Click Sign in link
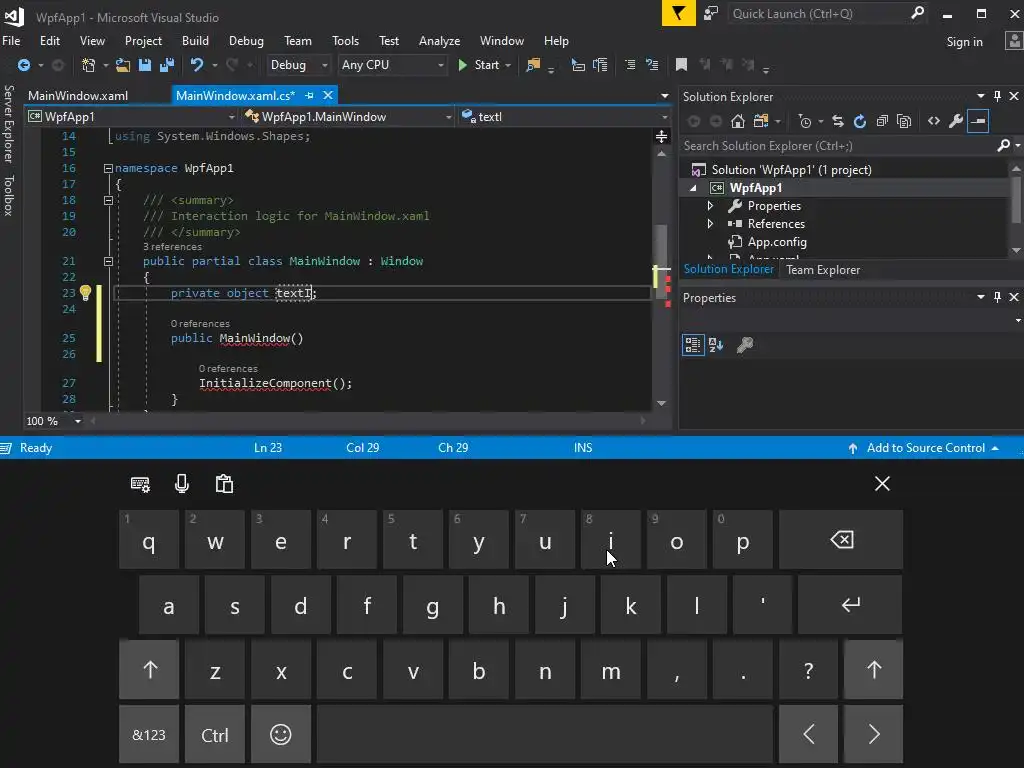 [965, 42]
